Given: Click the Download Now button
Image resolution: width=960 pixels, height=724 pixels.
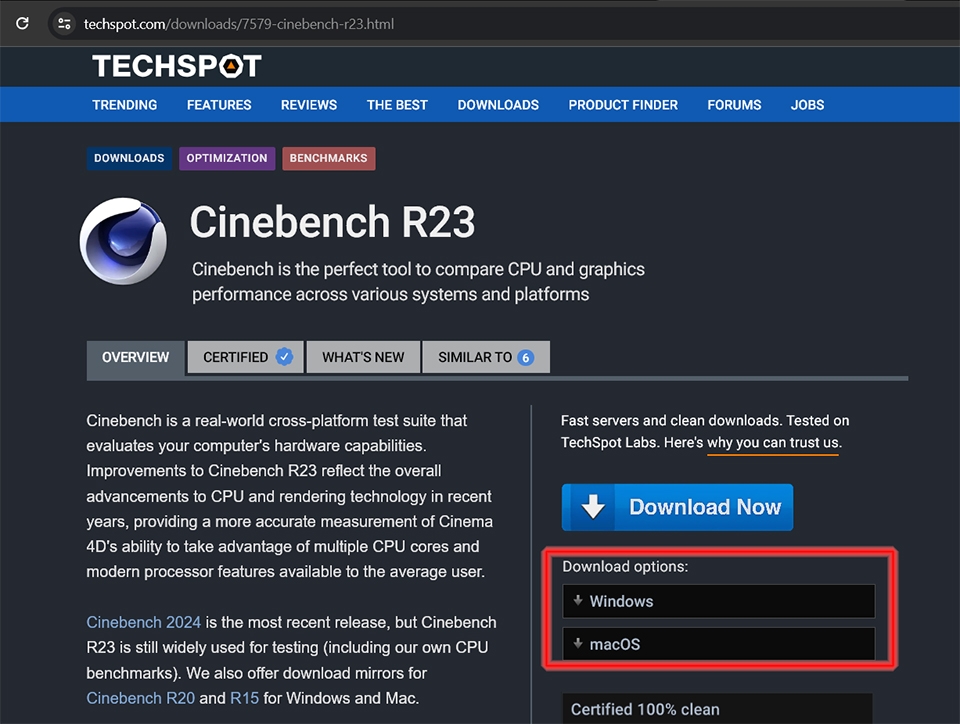Looking at the screenshot, I should point(677,507).
